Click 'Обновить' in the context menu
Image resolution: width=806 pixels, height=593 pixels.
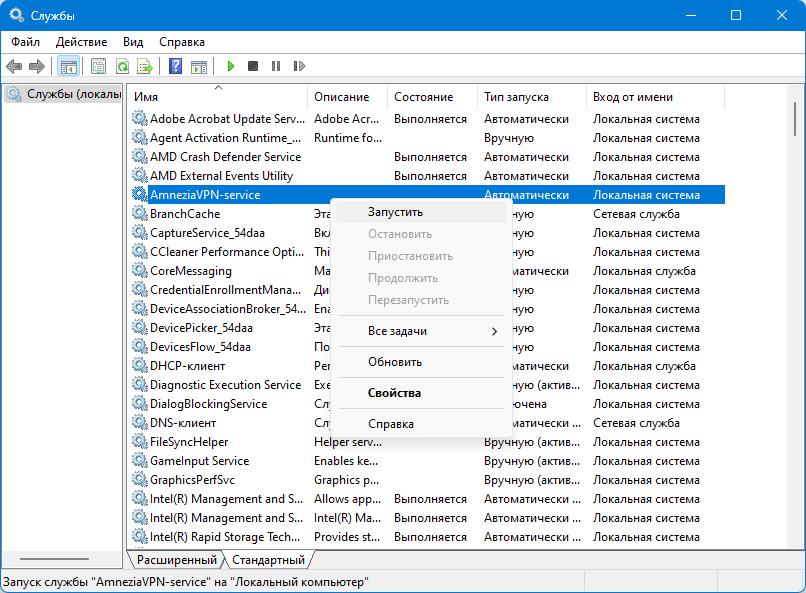pyautogui.click(x=394, y=362)
